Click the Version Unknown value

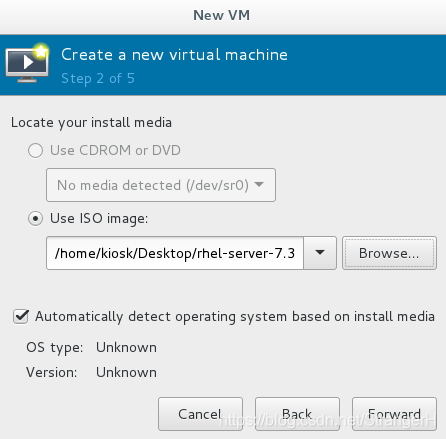click(126, 372)
